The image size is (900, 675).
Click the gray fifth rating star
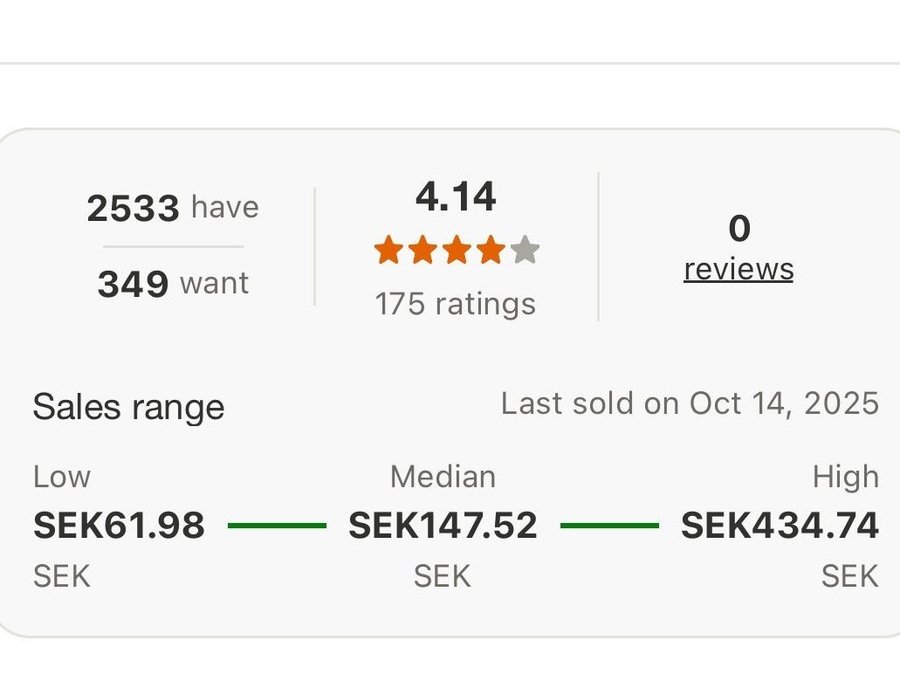525,250
